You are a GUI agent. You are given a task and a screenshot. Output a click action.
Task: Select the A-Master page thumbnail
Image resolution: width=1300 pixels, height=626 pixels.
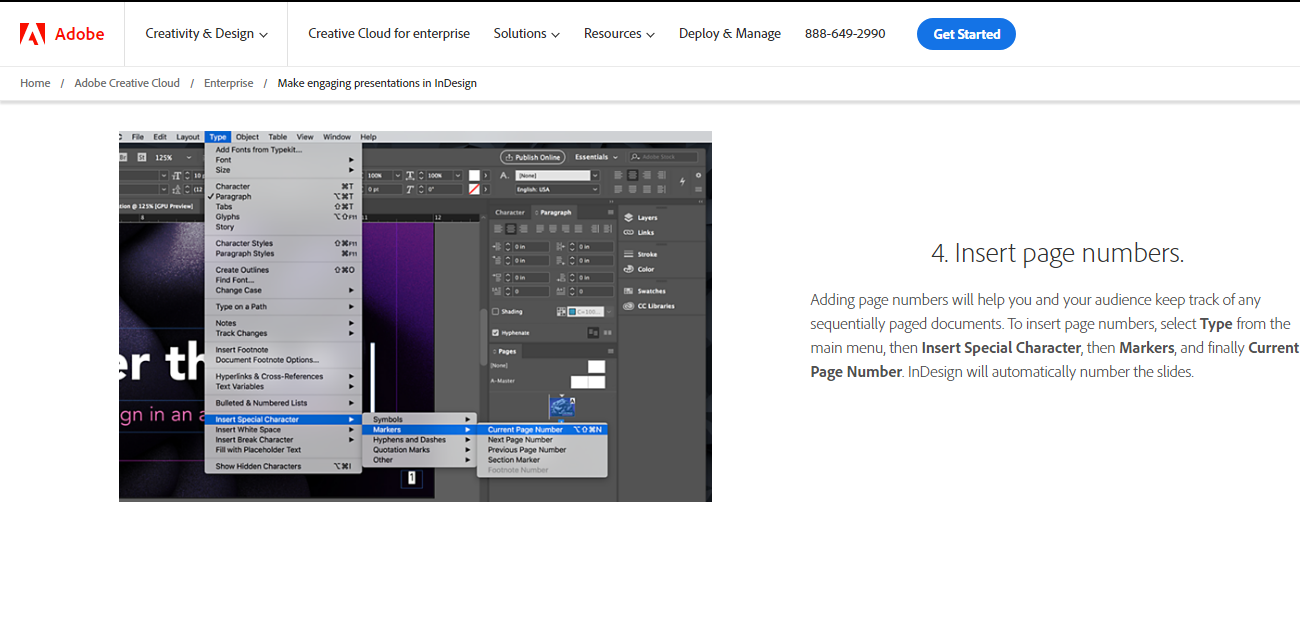(x=588, y=382)
